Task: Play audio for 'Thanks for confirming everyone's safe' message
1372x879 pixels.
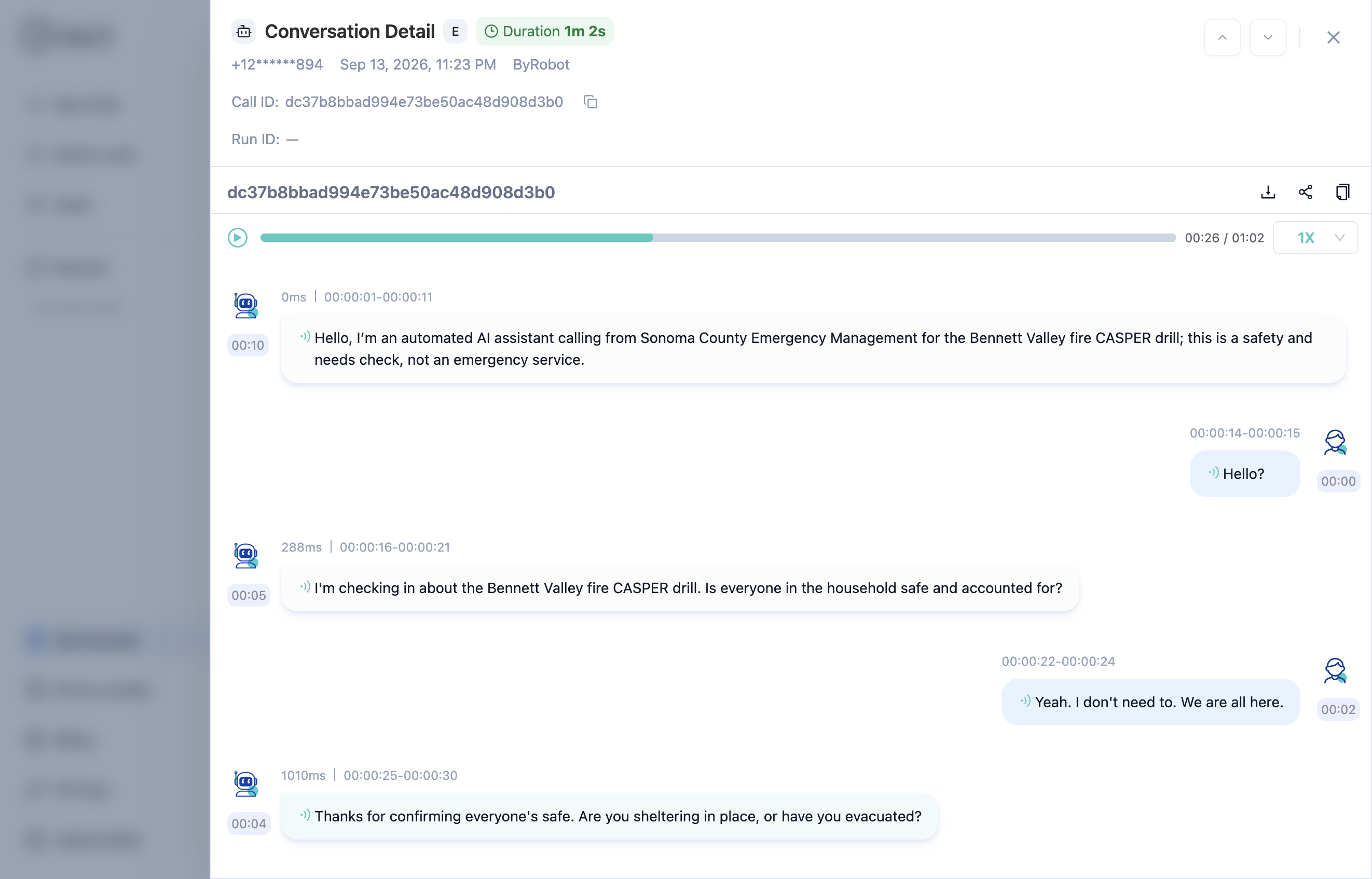Action: coord(305,815)
